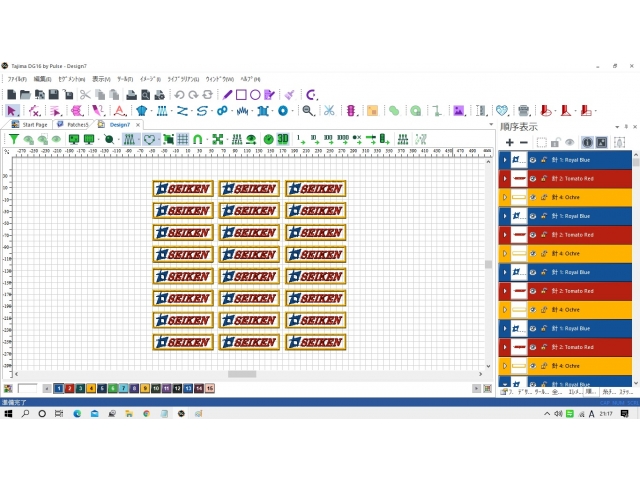The image size is (640, 480).
Task: Open dropdown beside the last red shoe icon
Action: tap(596, 111)
